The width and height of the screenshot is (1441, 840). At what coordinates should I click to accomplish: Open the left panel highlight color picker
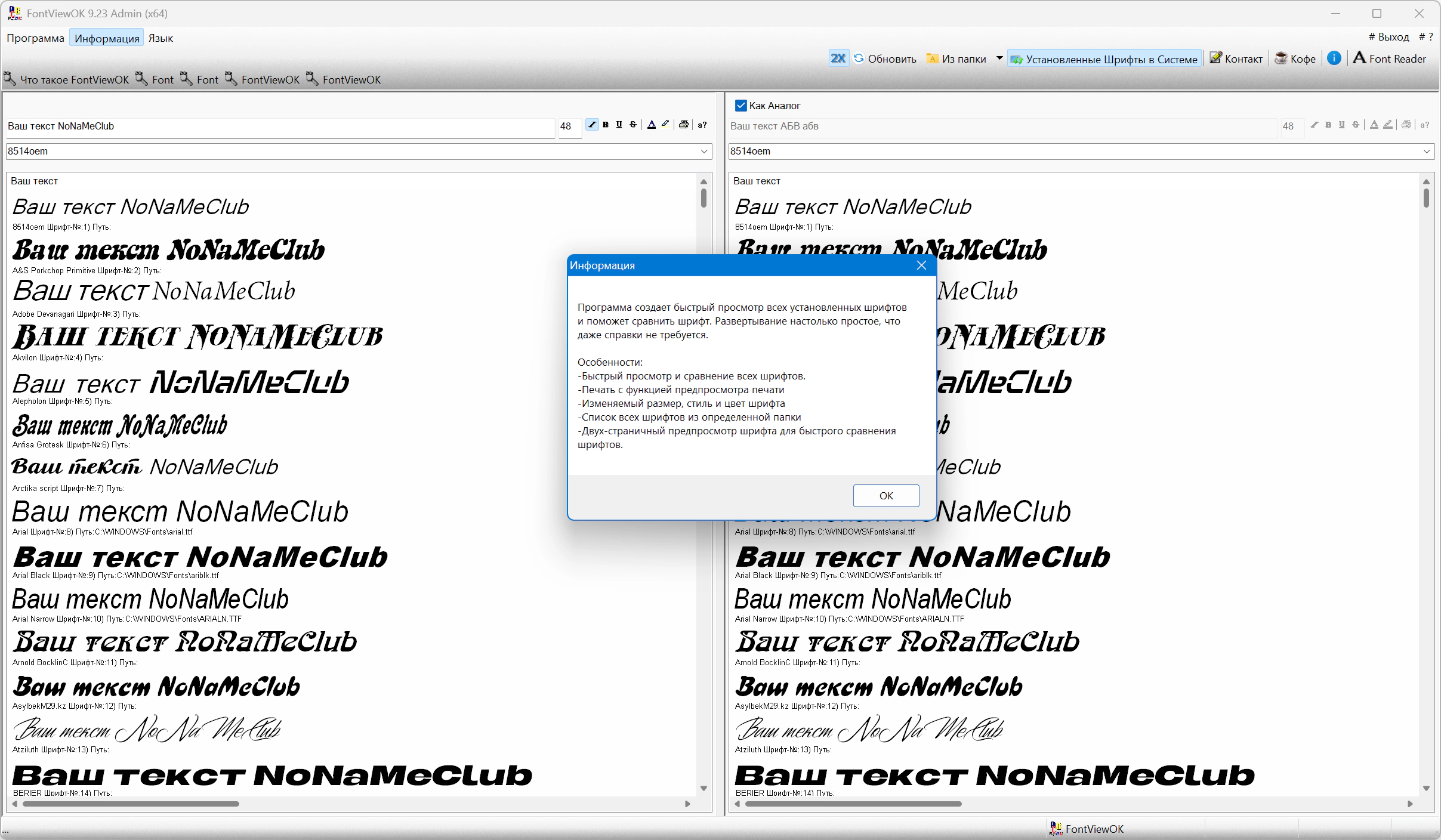pyautogui.click(x=666, y=125)
